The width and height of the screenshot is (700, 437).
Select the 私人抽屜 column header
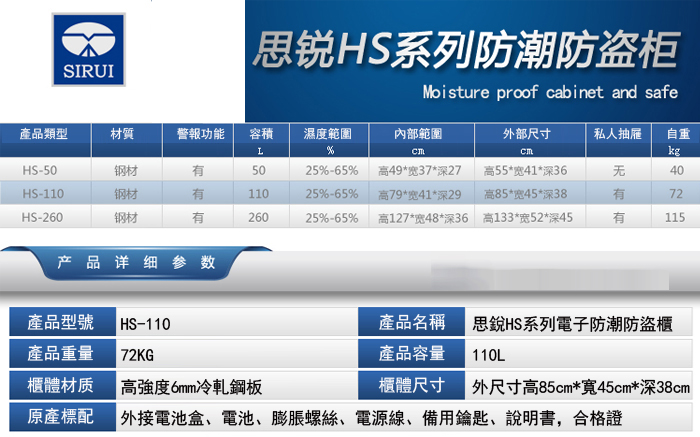click(617, 133)
